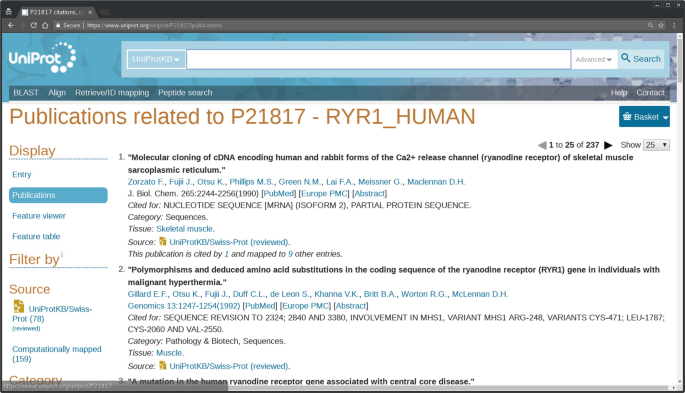Filter by Computationally mapped (159)
The height and width of the screenshot is (393, 685).
point(57,354)
